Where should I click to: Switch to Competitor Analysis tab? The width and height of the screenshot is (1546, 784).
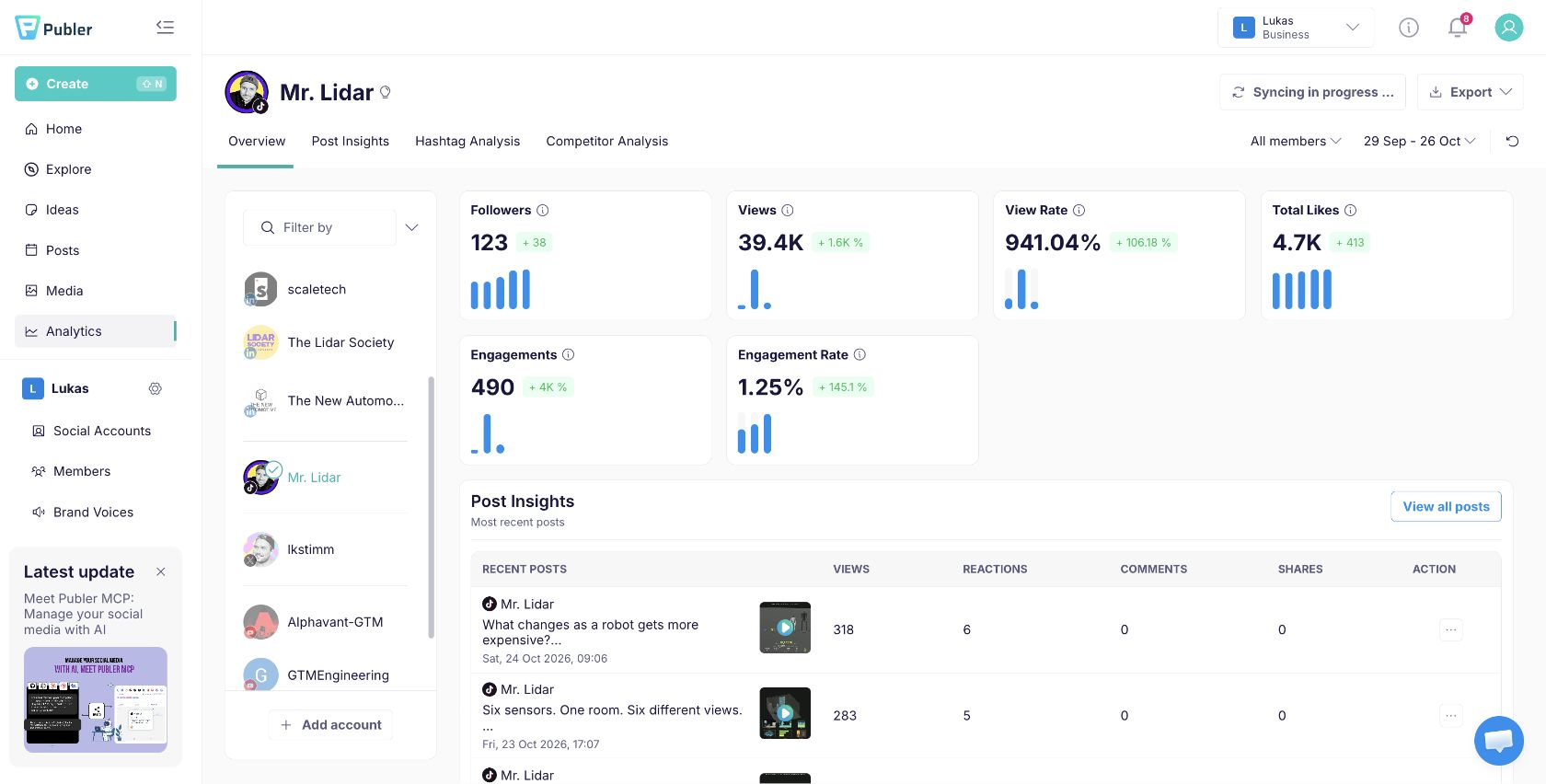coord(607,141)
